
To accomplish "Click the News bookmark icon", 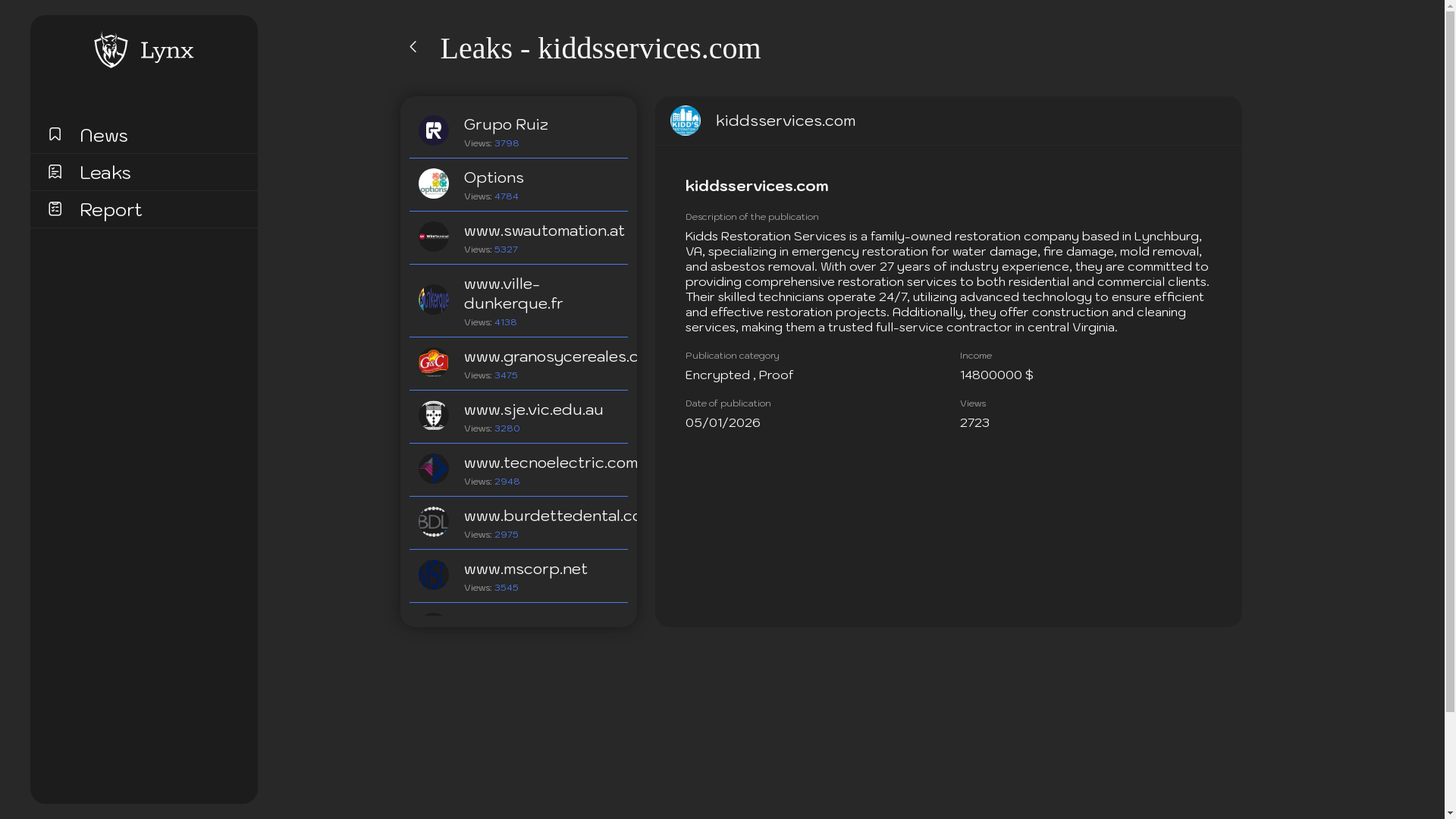I will (55, 134).
